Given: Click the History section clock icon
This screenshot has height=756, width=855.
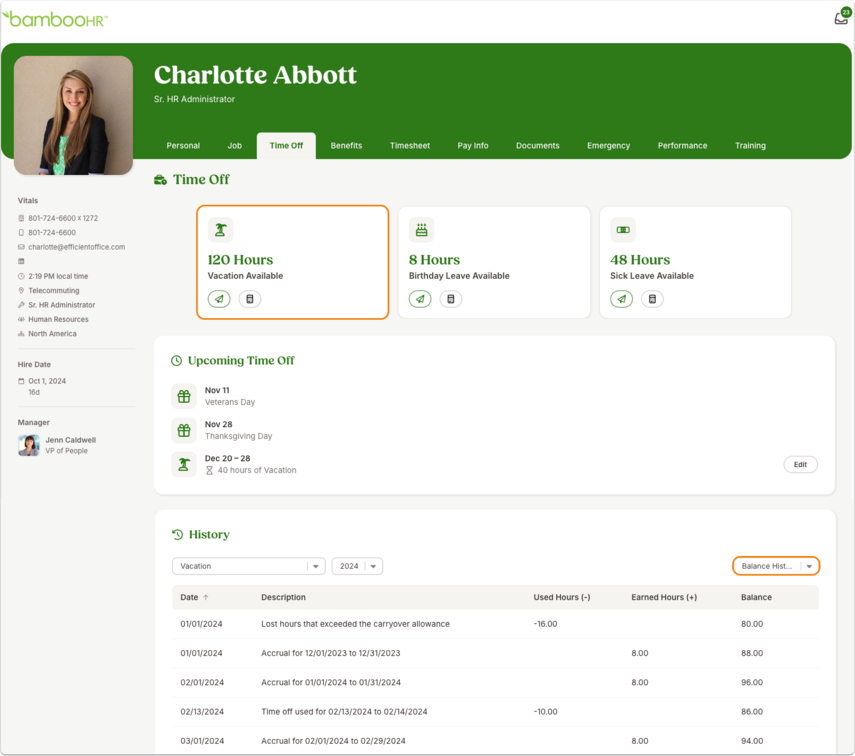Looking at the screenshot, I should [177, 535].
